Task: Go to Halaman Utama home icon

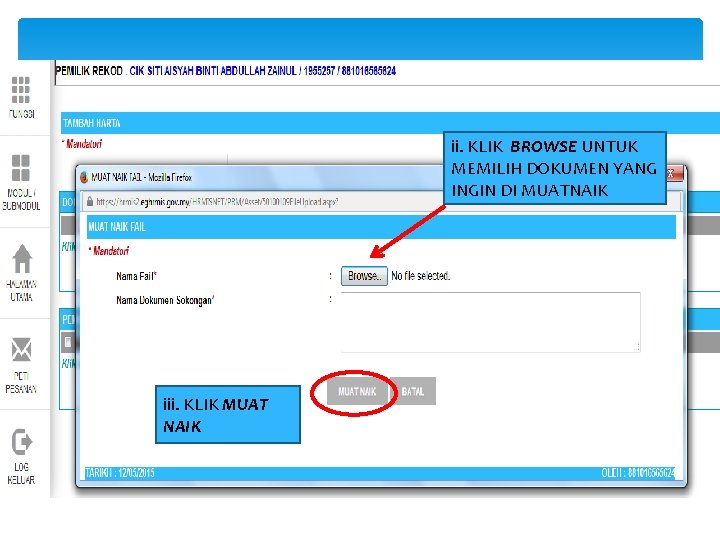Action: pyautogui.click(x=22, y=259)
